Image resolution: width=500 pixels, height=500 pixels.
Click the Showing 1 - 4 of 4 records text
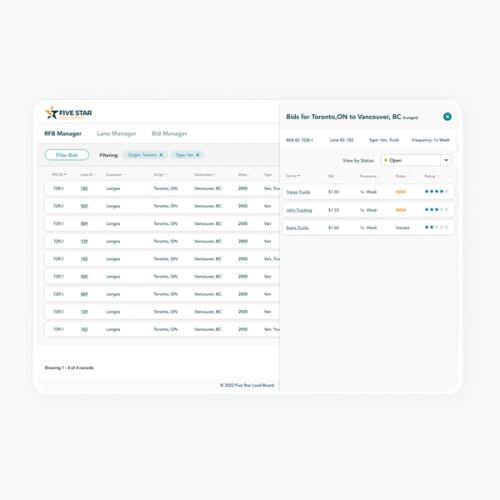coord(69,368)
